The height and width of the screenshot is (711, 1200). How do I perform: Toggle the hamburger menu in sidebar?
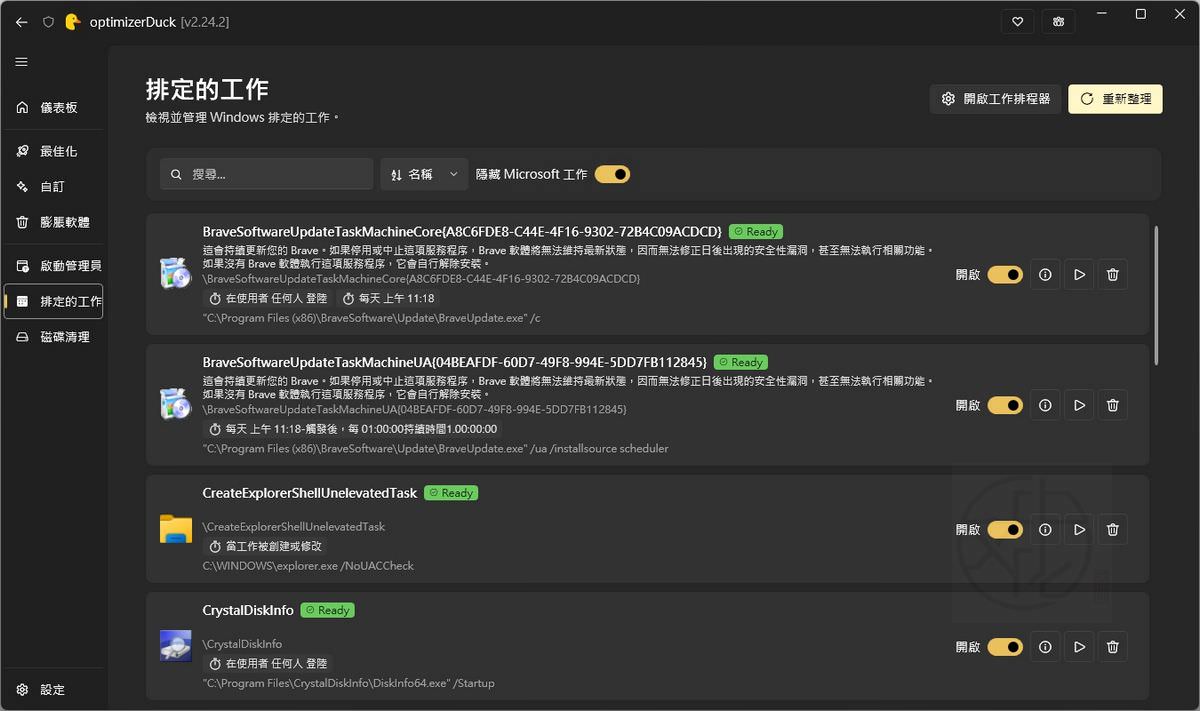[22, 62]
